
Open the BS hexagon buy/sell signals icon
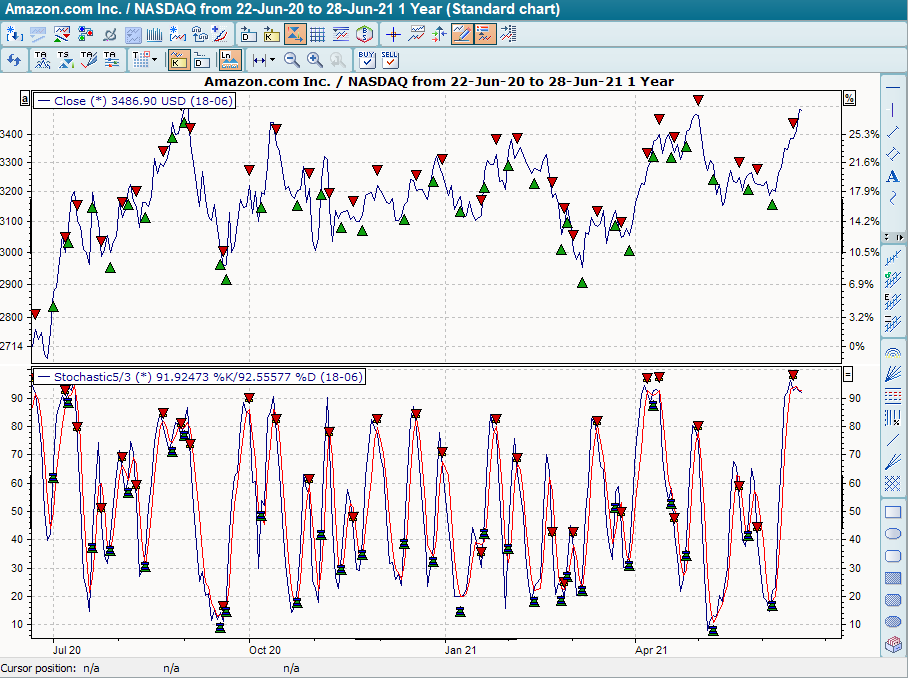pos(364,34)
